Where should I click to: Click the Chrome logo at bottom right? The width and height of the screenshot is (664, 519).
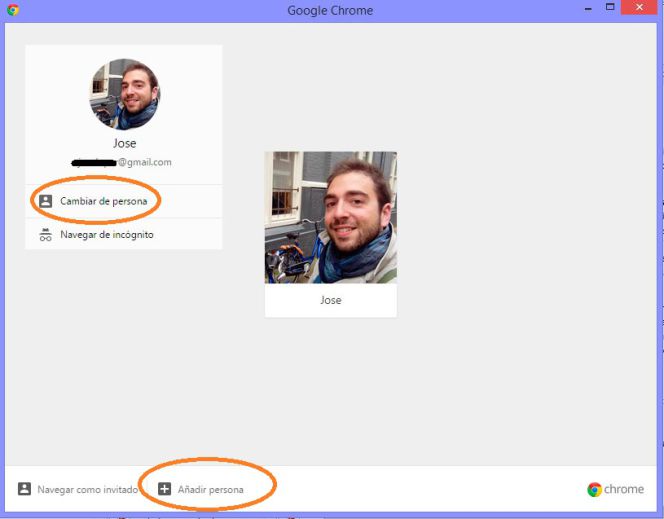[595, 489]
